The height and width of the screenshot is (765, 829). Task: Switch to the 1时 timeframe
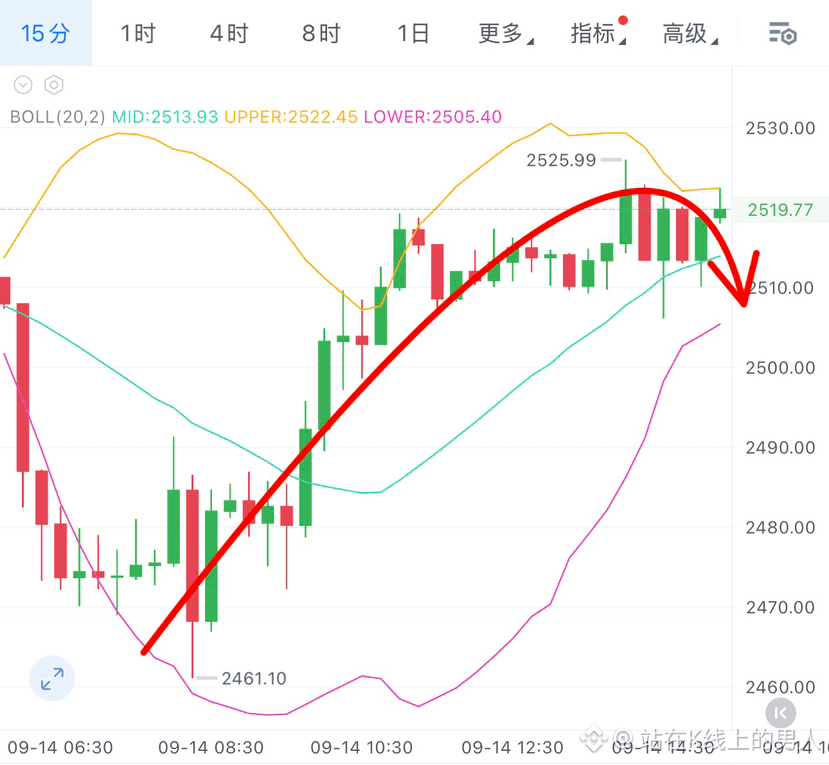[x=138, y=34]
